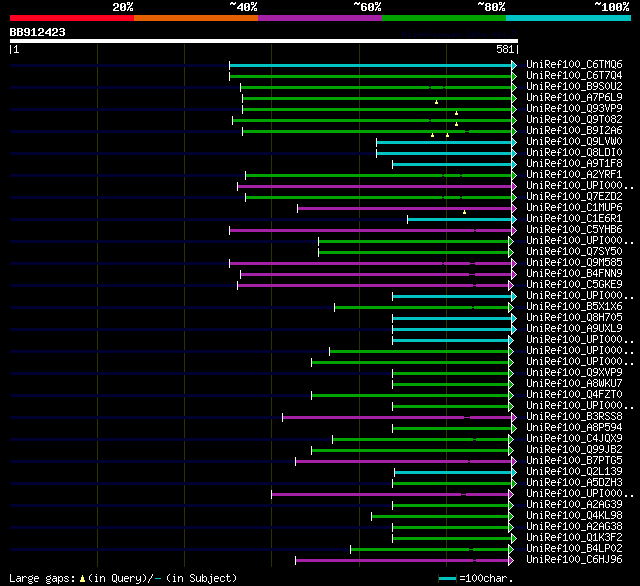This screenshot has width=640, height=586.
Task: Click the cyan alignment bar of row A9T1F8
Action: tap(452, 164)
